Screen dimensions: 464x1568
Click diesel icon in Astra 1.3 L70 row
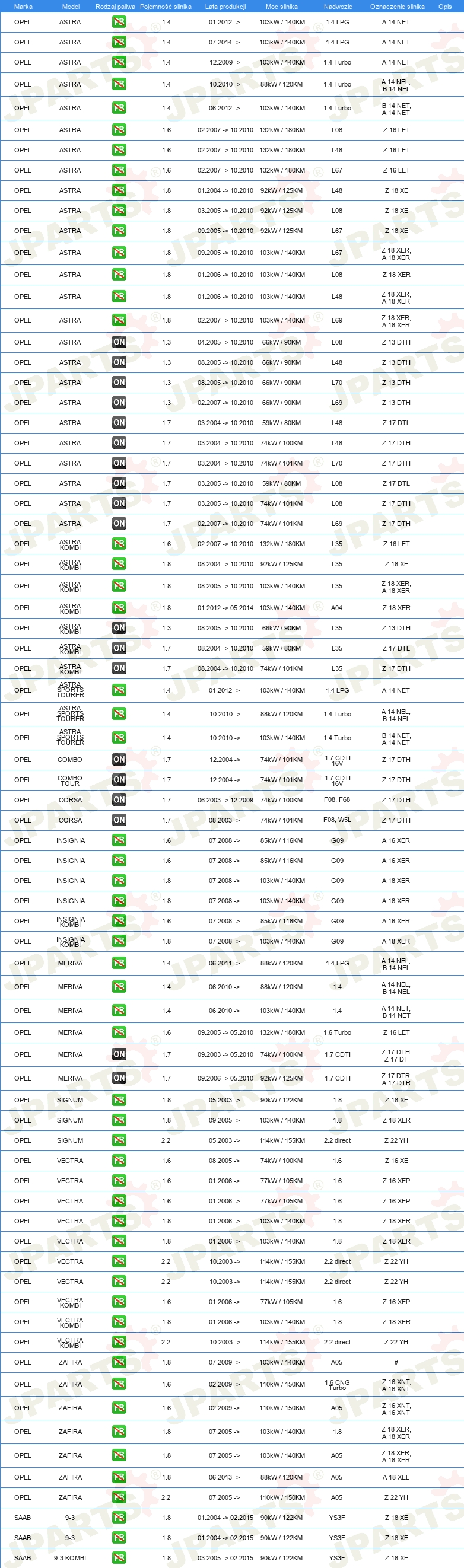pos(119,383)
